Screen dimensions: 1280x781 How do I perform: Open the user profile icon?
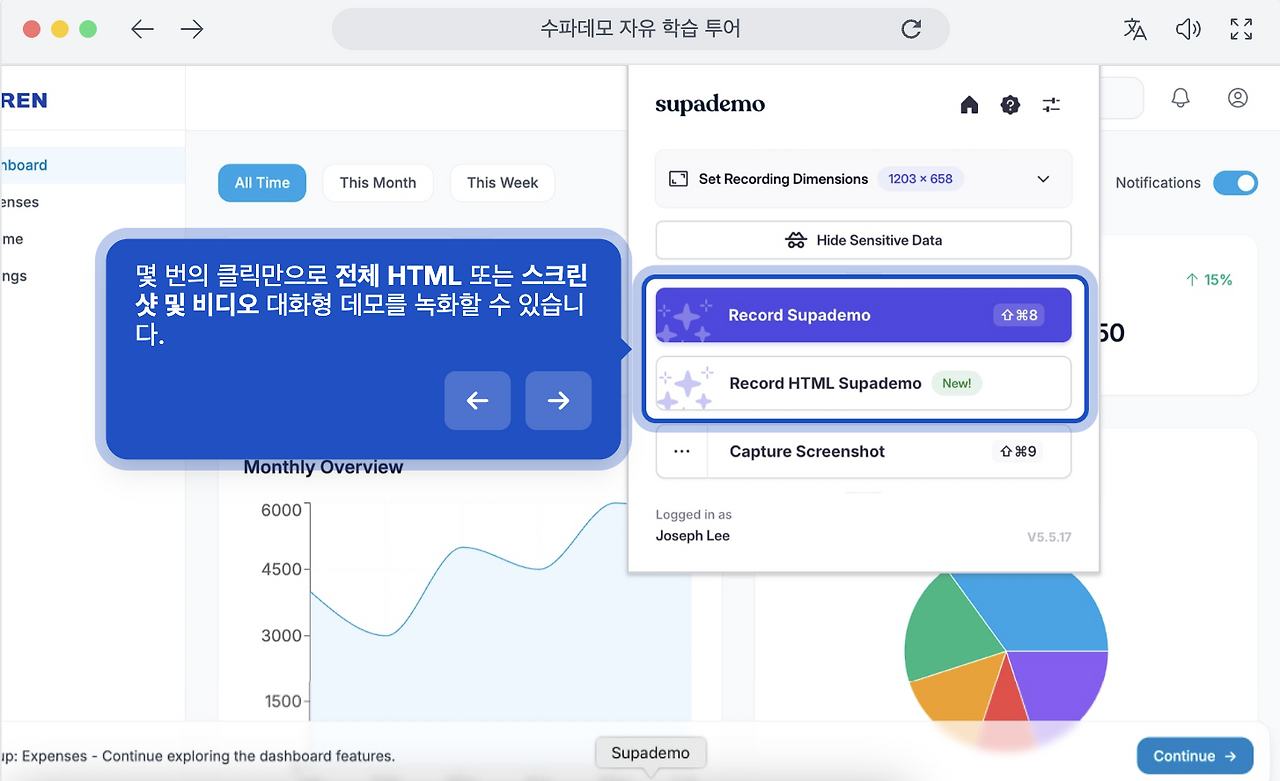[1238, 97]
